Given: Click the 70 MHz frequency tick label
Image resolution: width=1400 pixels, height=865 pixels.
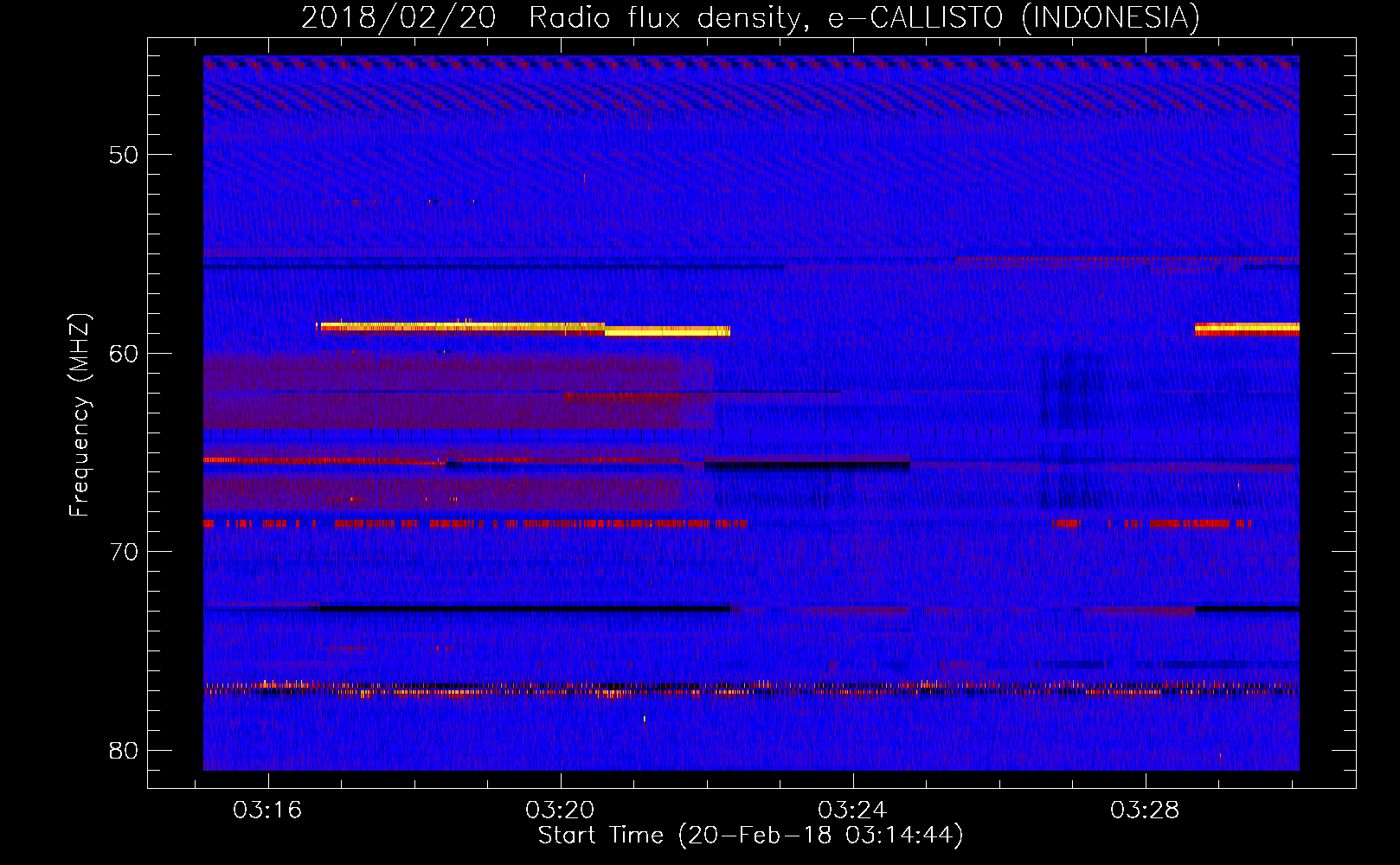Looking at the screenshot, I should [x=123, y=551].
